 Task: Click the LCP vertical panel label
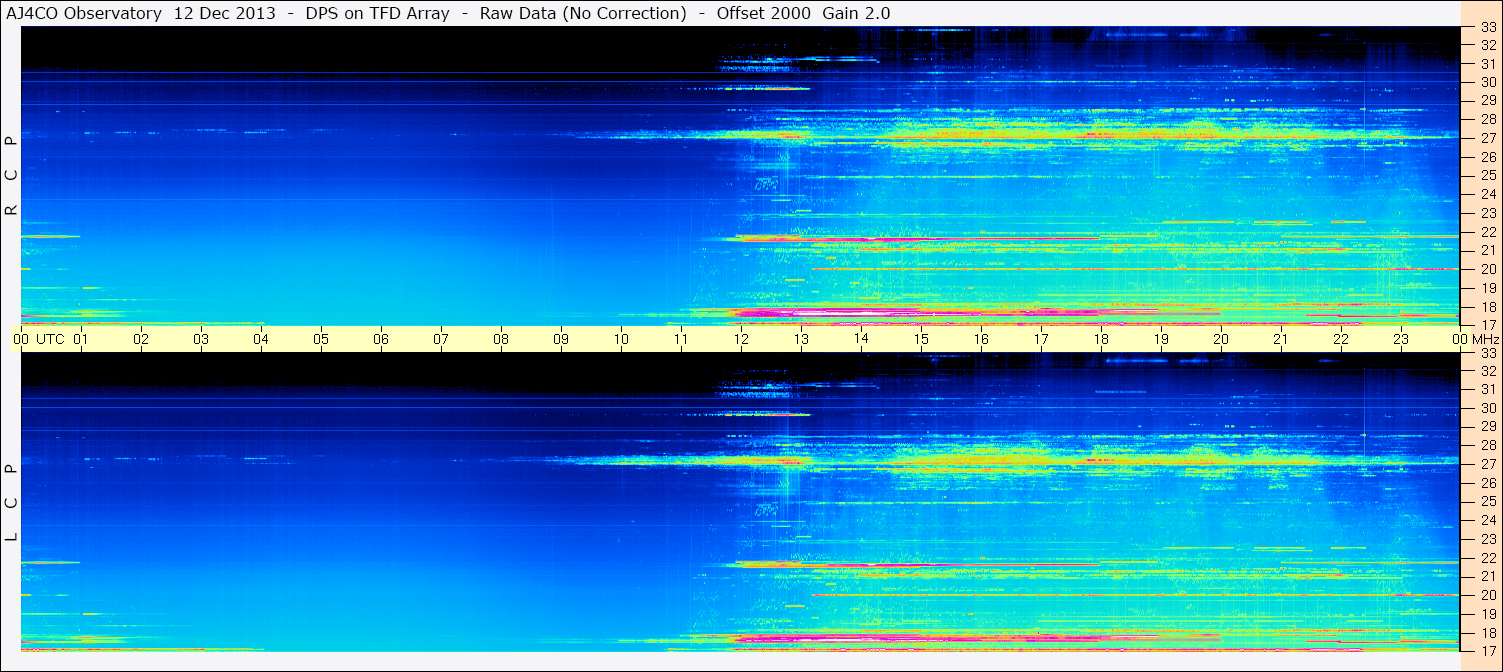(x=11, y=502)
